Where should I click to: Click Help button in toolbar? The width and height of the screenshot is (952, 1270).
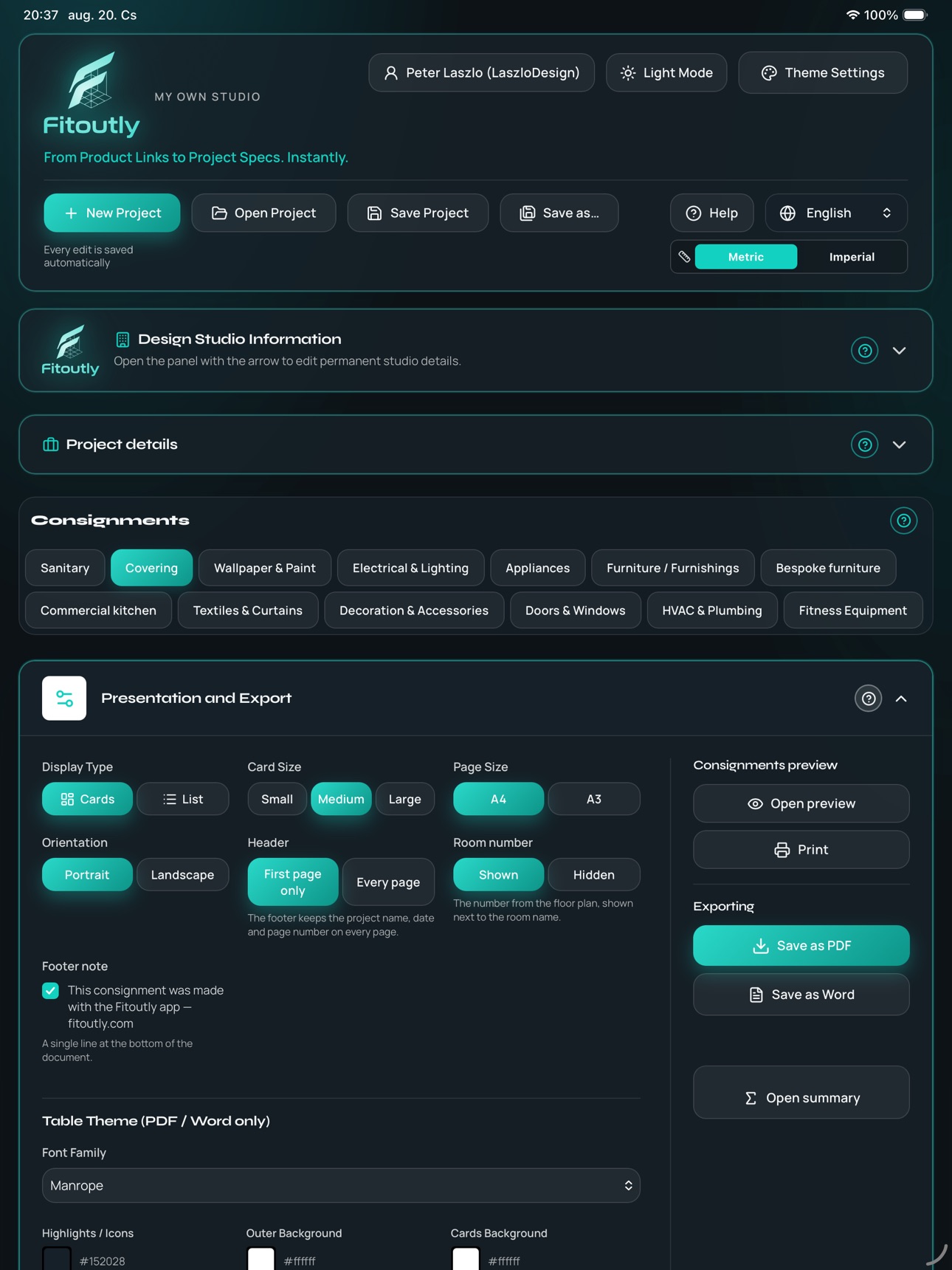click(711, 213)
